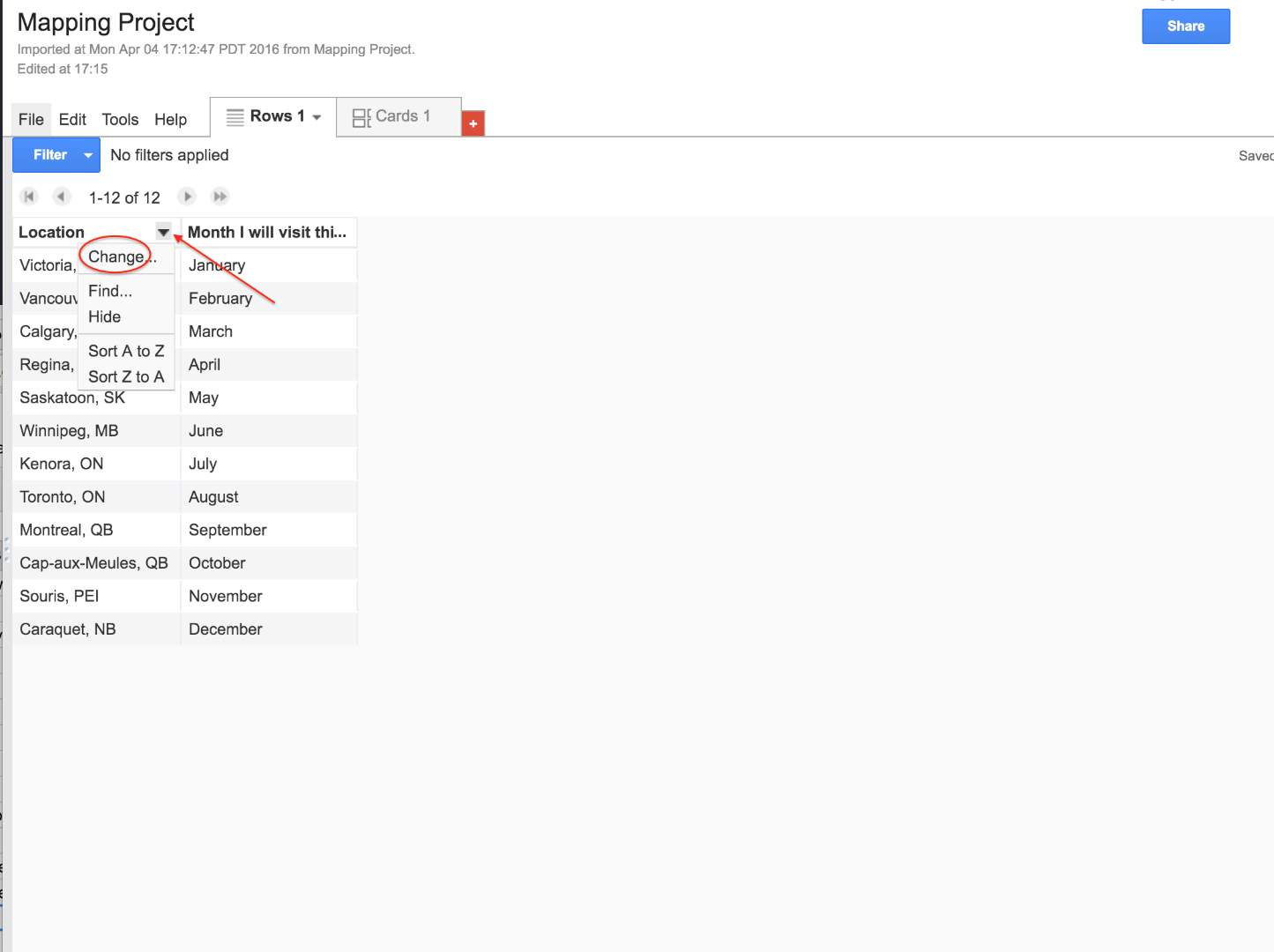1274x952 pixels.
Task: Open the Filter button dropdown caret
Action: pos(87,154)
